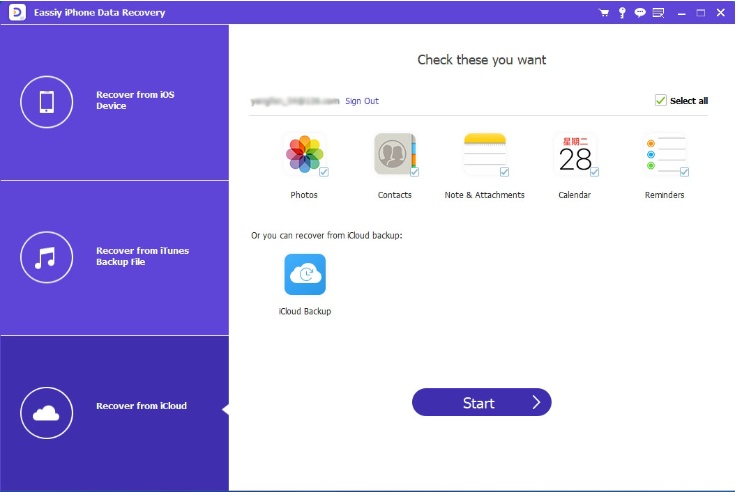Switch to Recover from iTunes Backup File
Image resolution: width=737 pixels, height=492 pixels.
pyautogui.click(x=115, y=258)
